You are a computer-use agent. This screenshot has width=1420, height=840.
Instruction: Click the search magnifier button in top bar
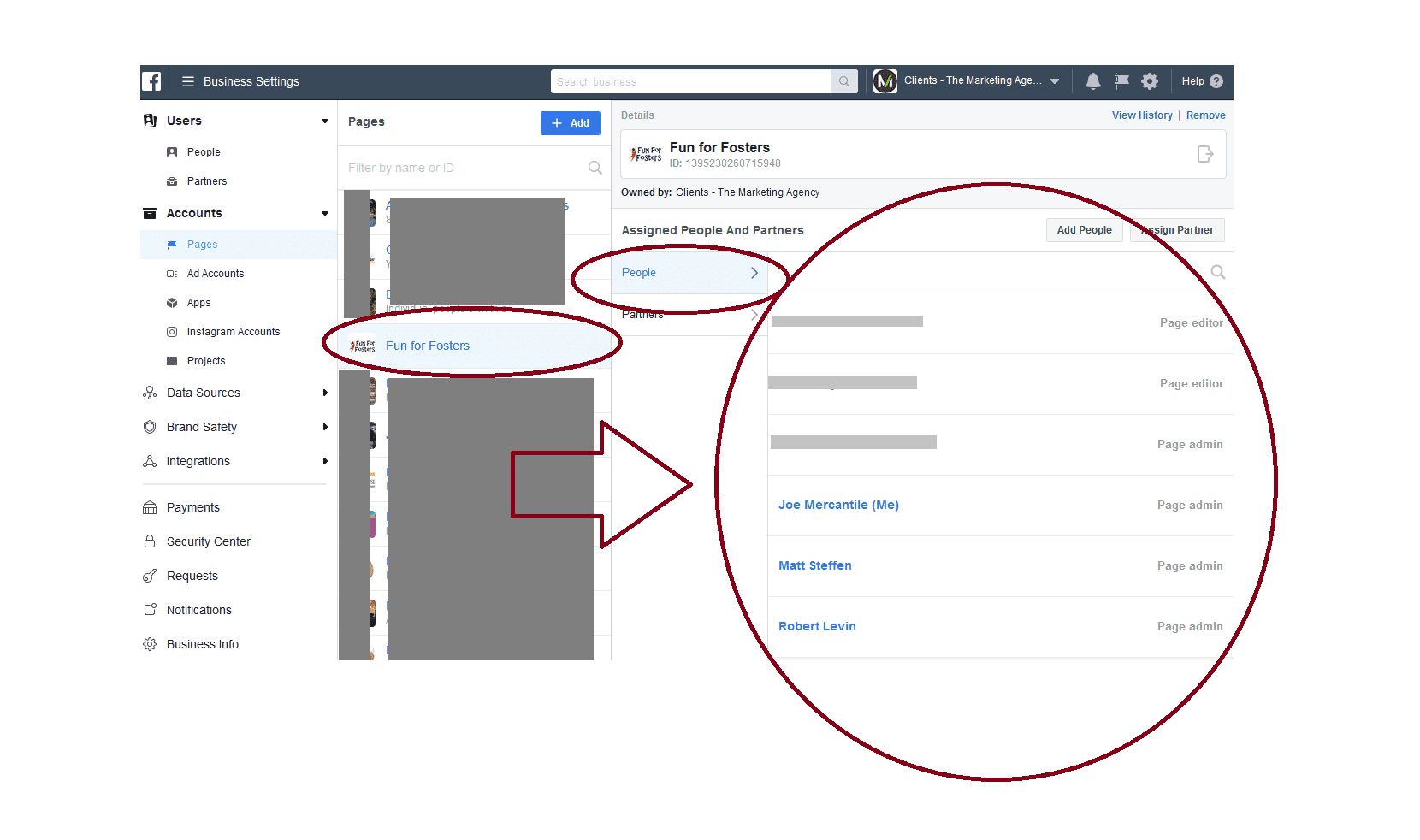[843, 81]
